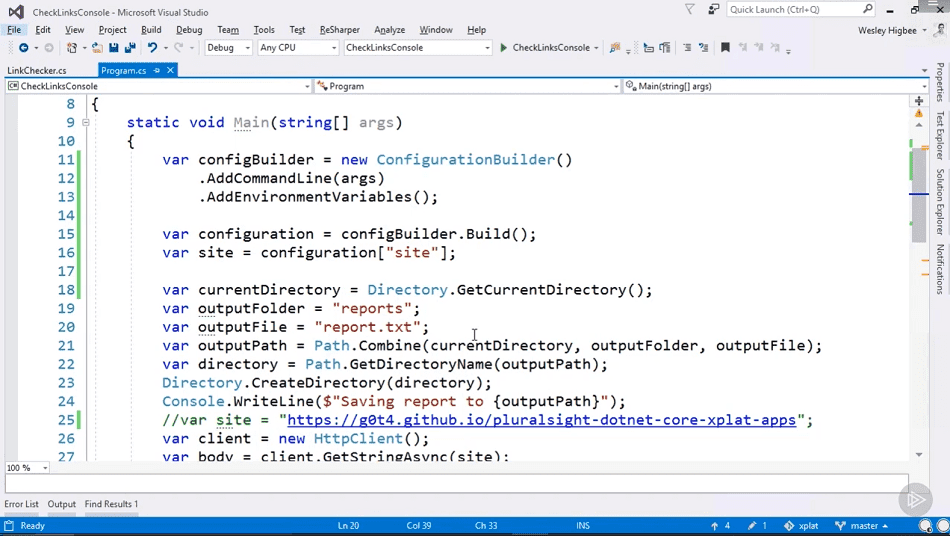Click the Clear Bookmarks icon

775,48
